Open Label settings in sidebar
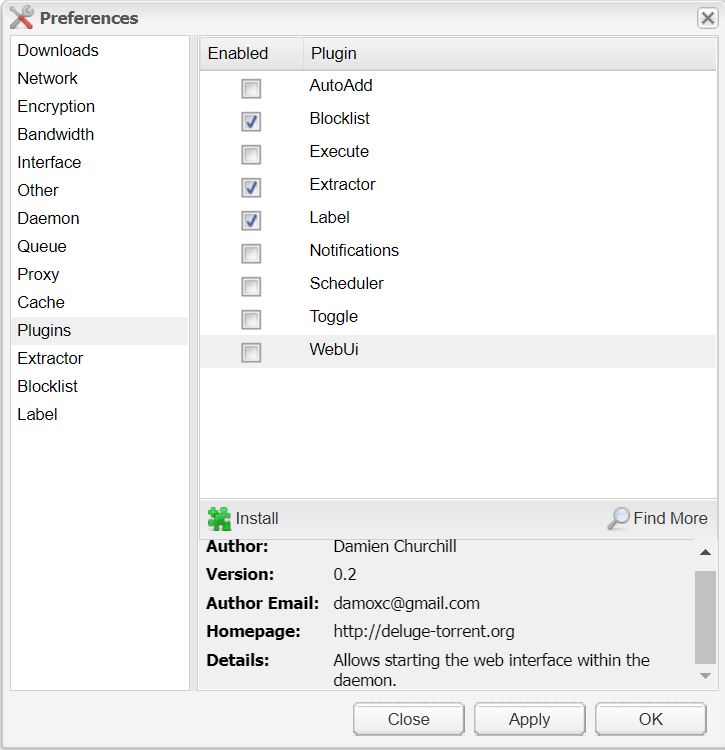725x750 pixels. (x=99, y=414)
